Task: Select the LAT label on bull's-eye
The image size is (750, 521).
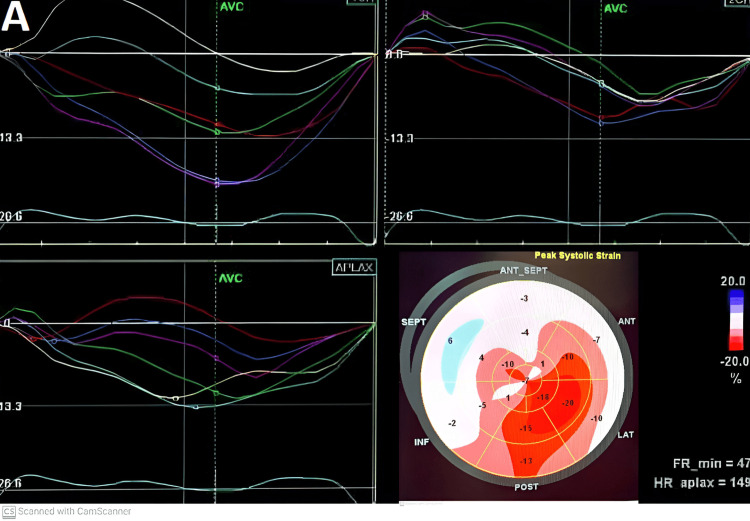Action: 626,434
